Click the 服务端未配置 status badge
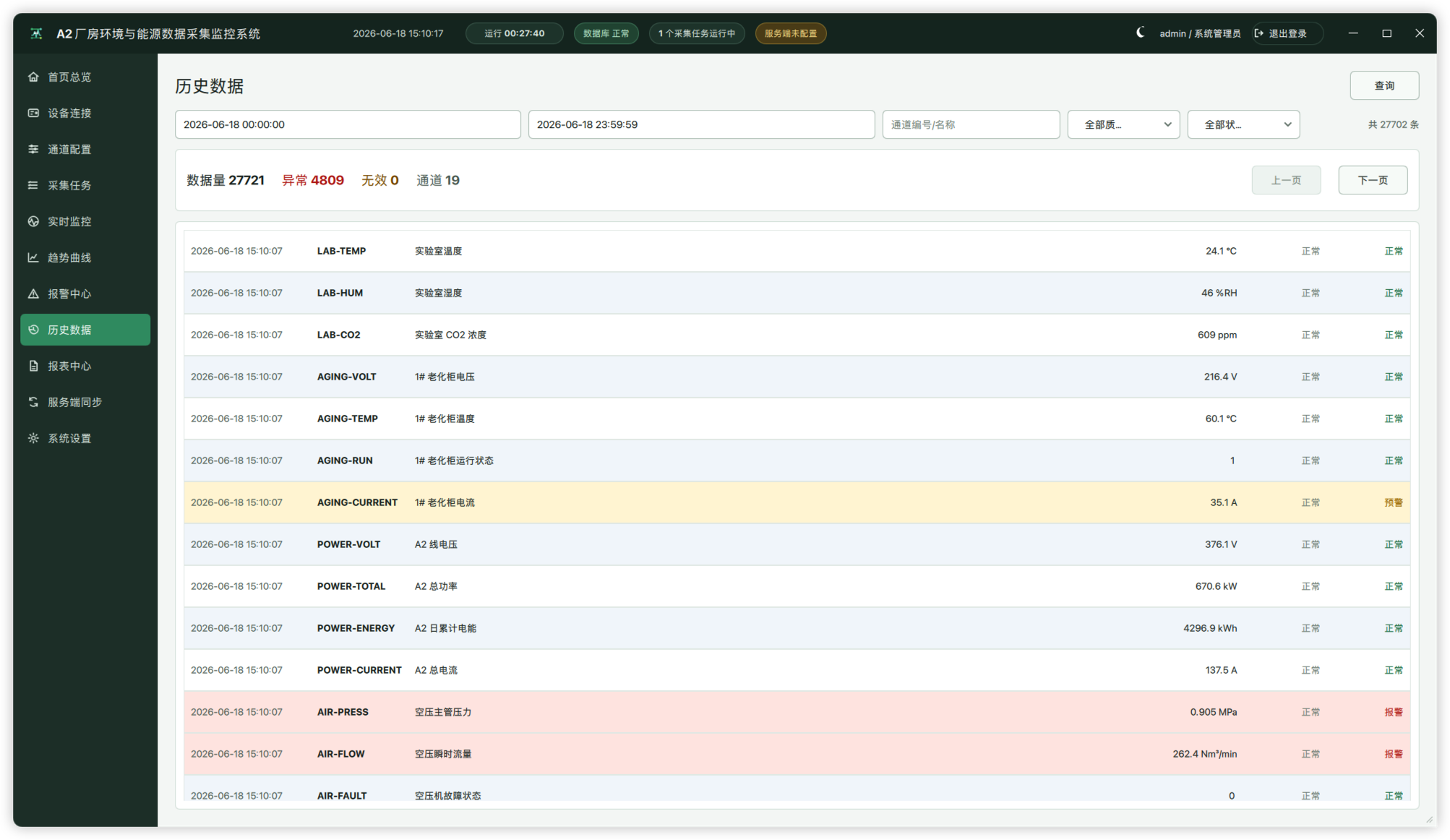 (791, 33)
